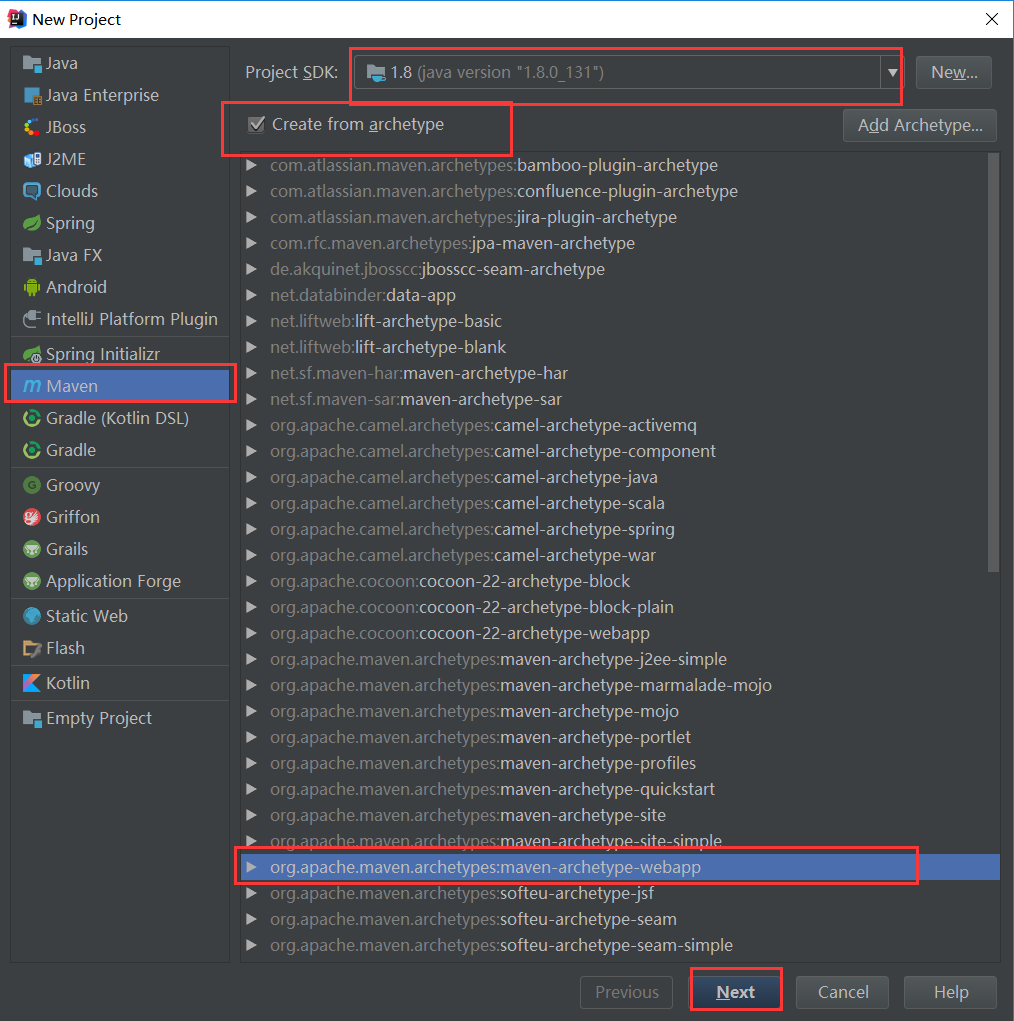Click the SDK folder icon in combo box
Image resolution: width=1014 pixels, height=1021 pixels.
(376, 72)
